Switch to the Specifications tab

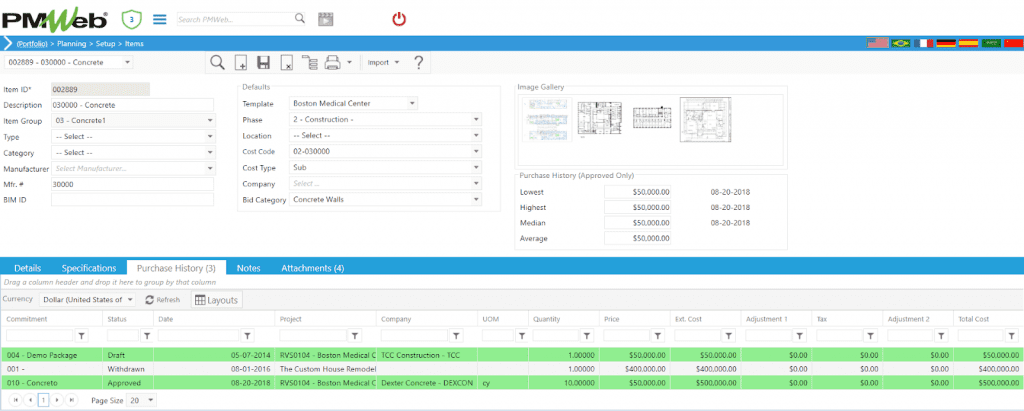coord(89,268)
